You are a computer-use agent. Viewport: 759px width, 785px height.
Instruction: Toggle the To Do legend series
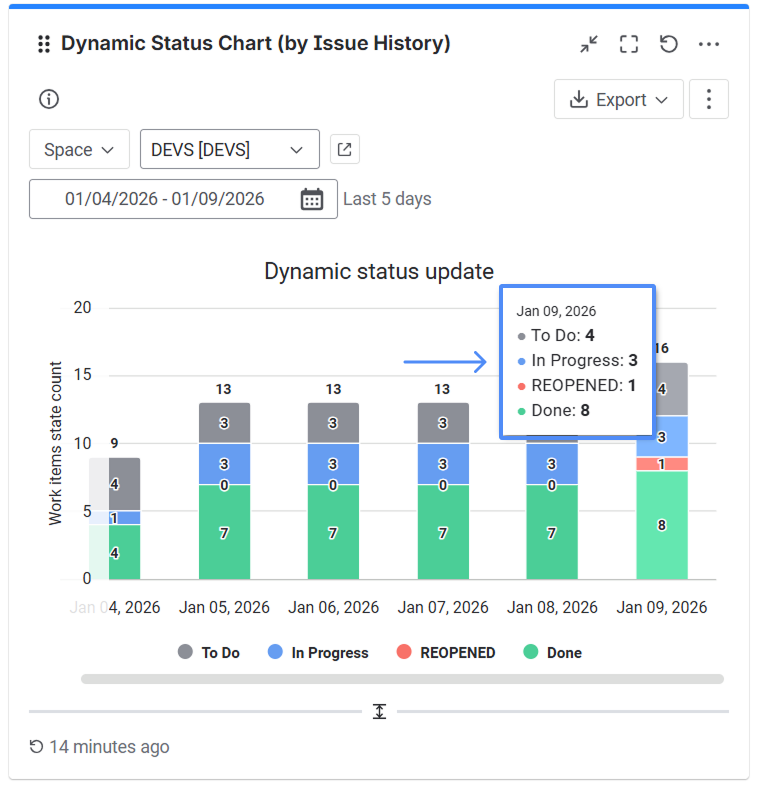point(209,652)
